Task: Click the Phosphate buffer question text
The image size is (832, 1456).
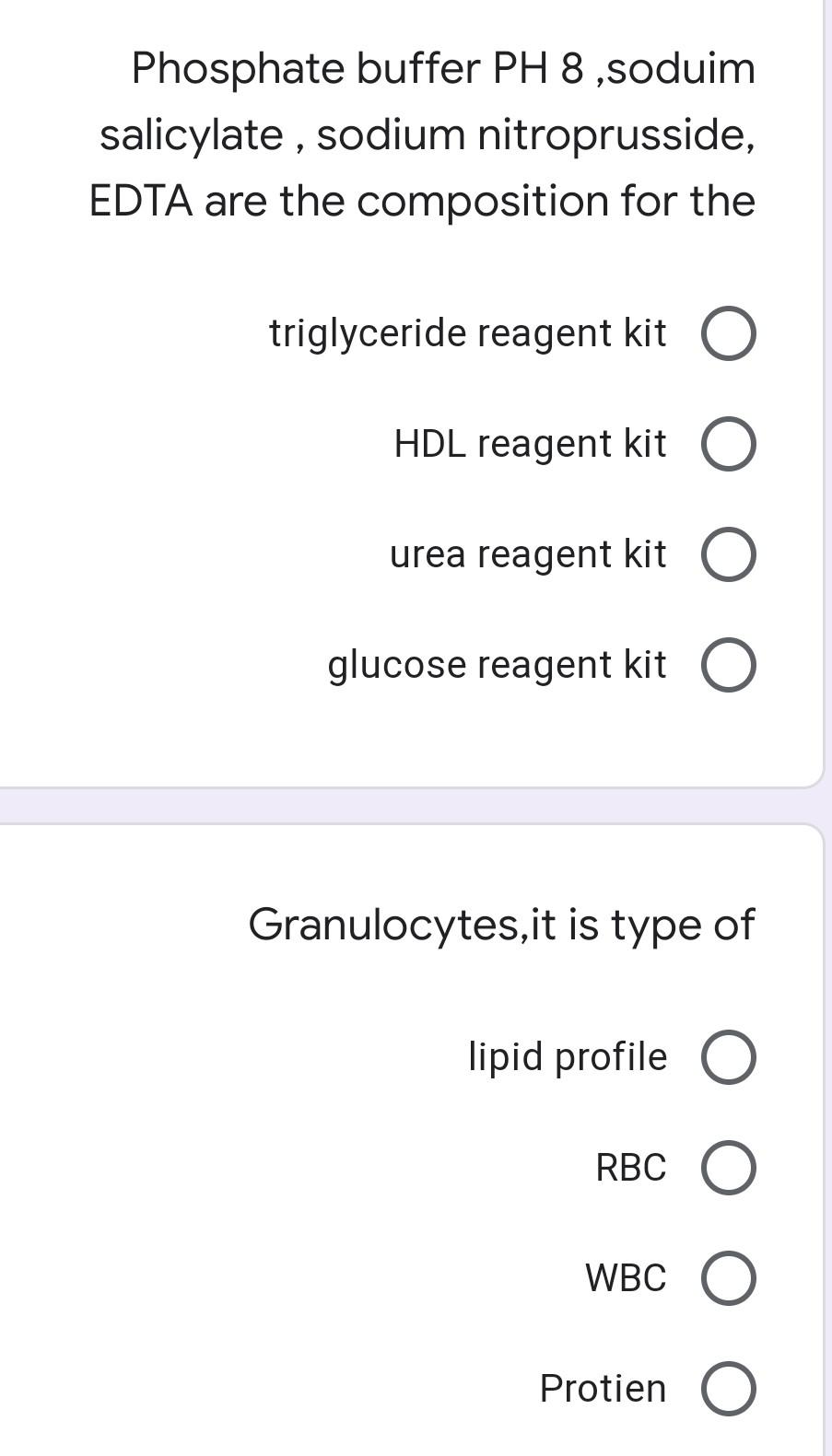Action: [x=423, y=134]
